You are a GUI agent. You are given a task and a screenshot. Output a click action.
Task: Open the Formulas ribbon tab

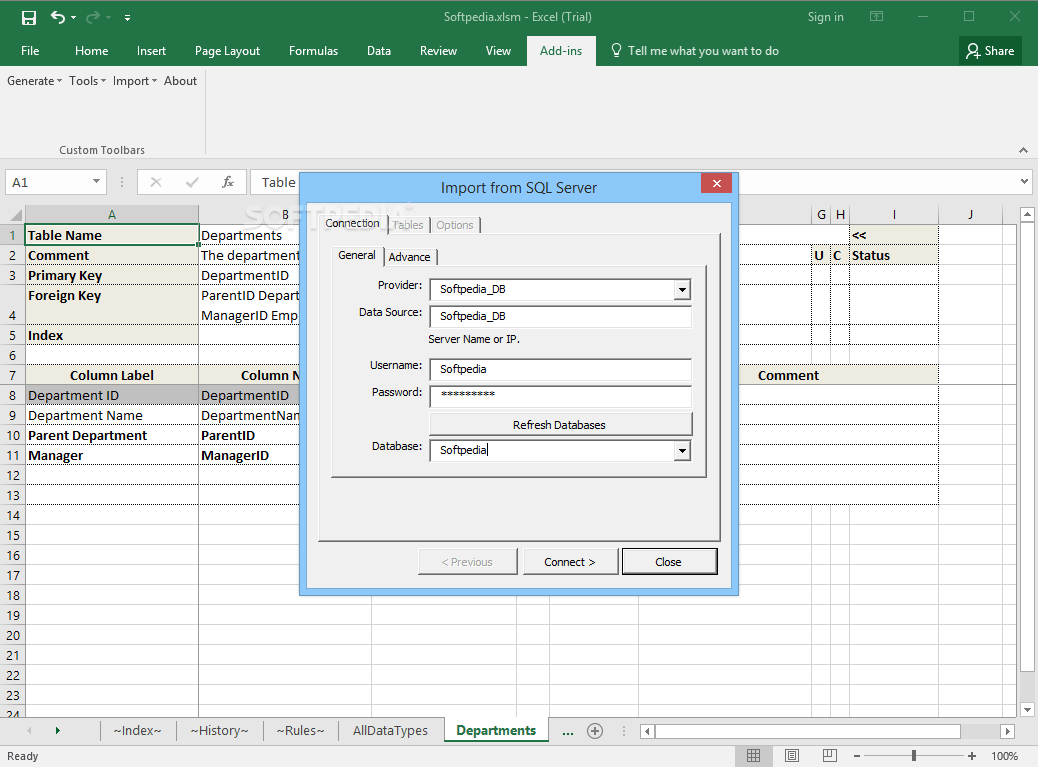tap(313, 51)
